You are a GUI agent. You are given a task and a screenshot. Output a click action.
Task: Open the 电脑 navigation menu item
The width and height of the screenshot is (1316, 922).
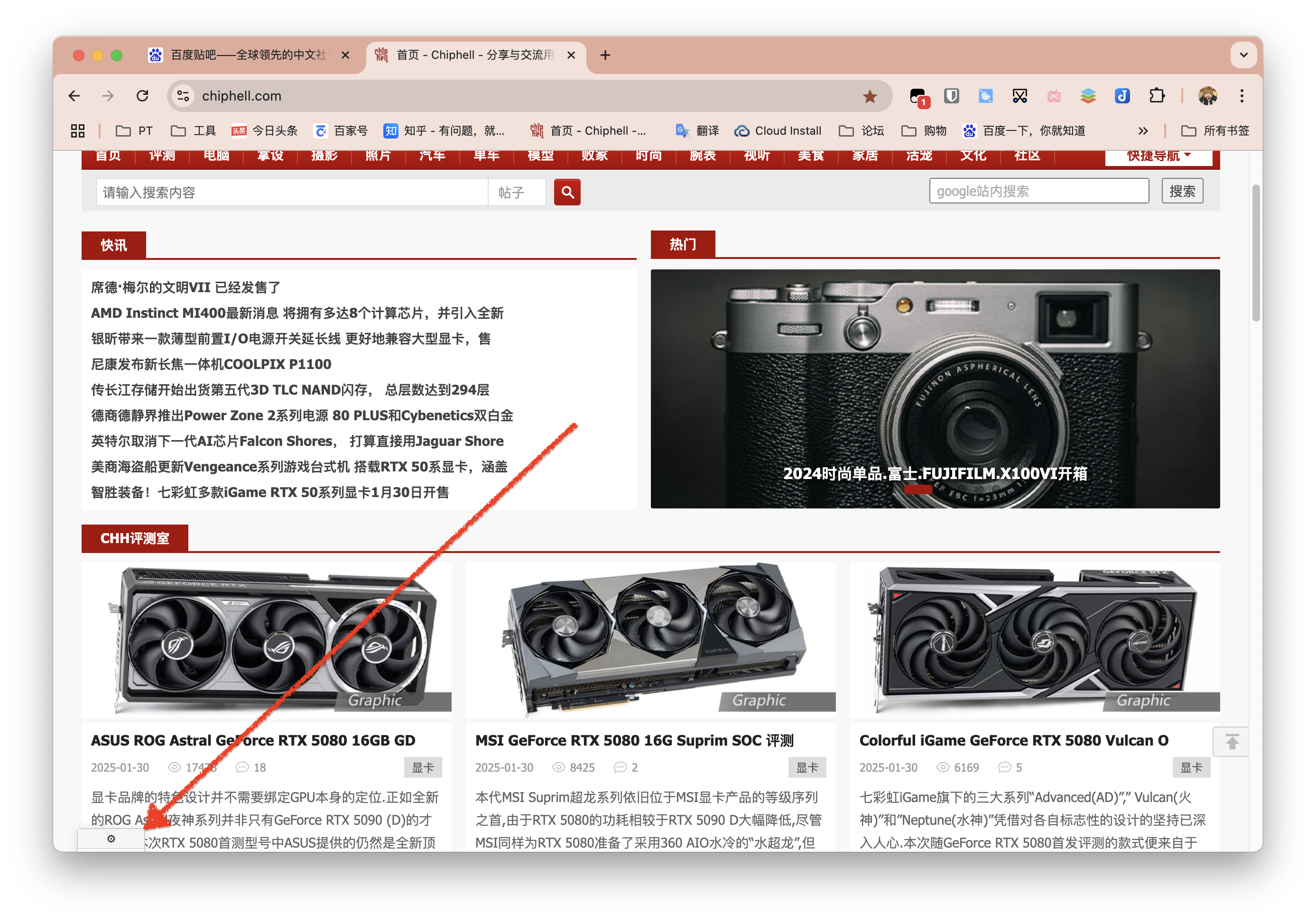(x=216, y=157)
